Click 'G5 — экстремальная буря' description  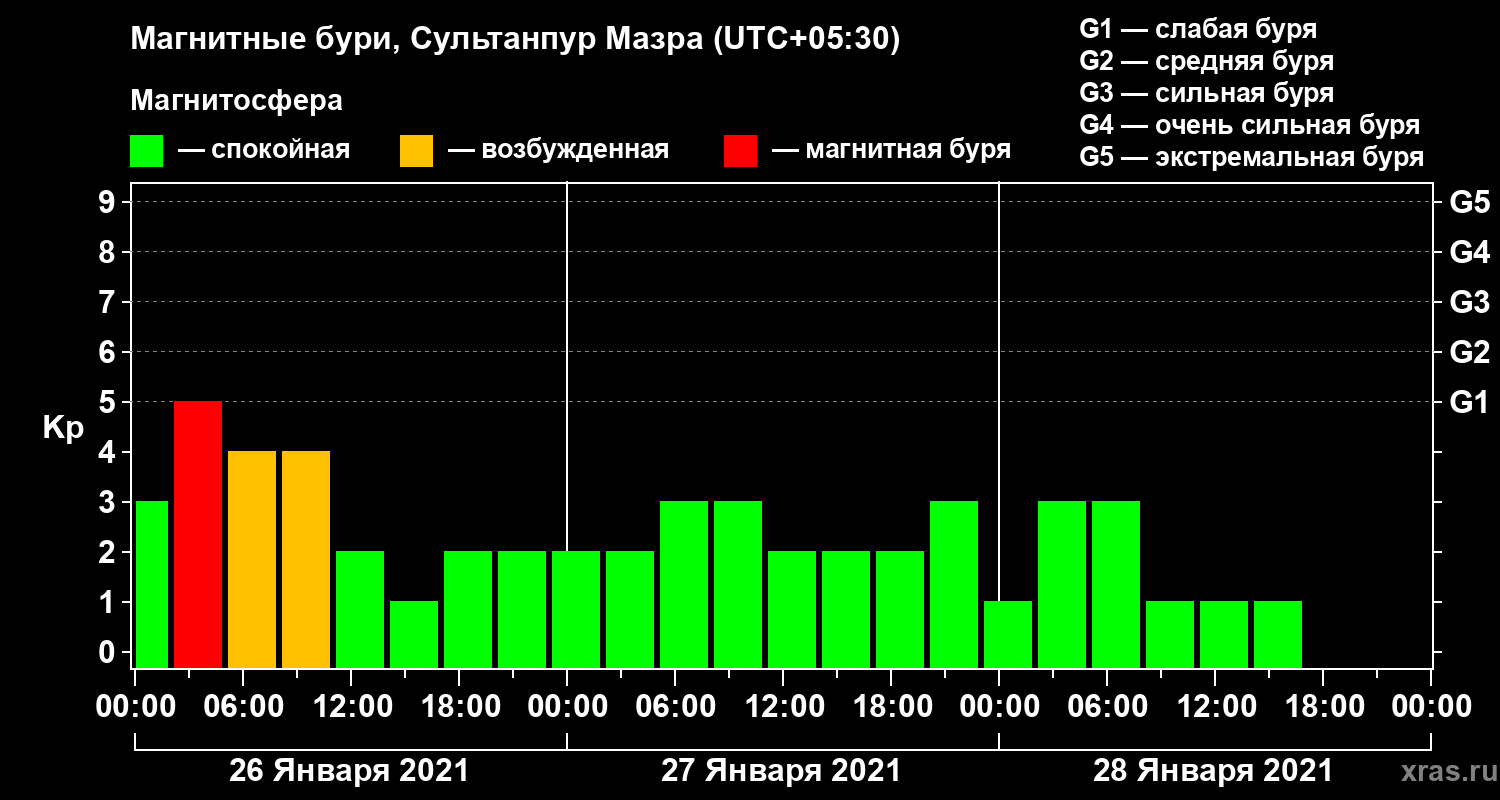pos(1252,158)
